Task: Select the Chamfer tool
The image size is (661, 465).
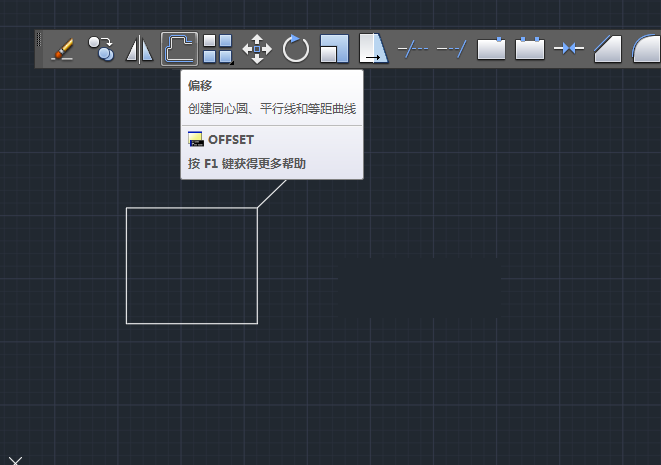Action: (x=607, y=48)
